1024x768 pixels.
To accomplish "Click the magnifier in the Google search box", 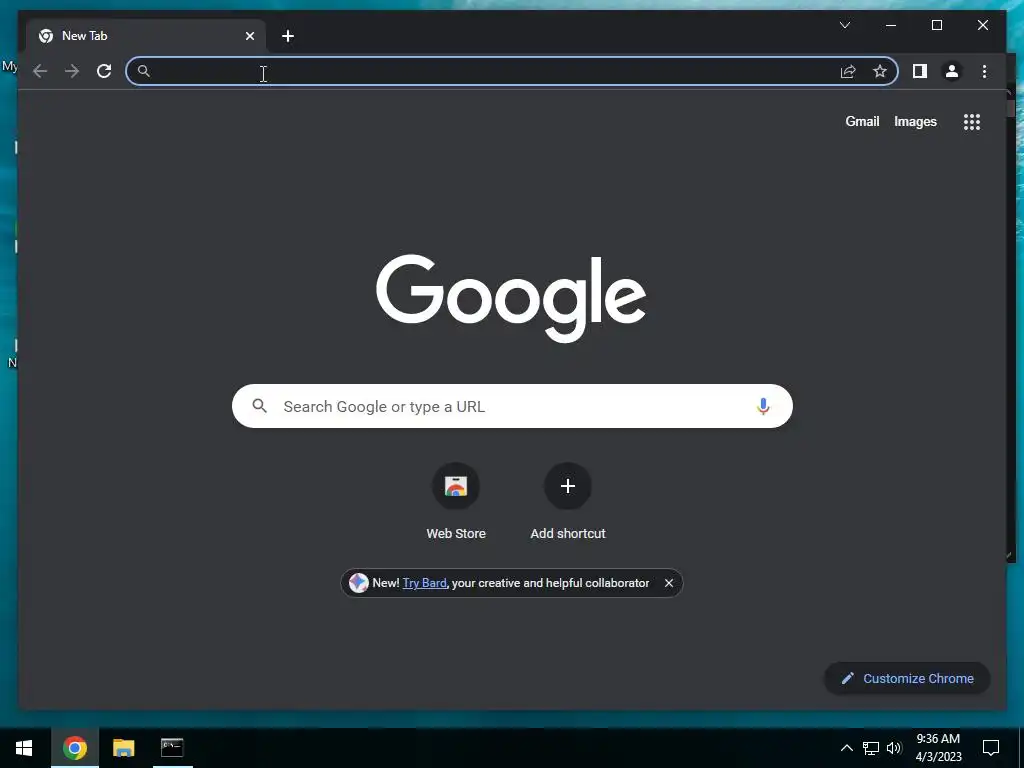I will (259, 406).
